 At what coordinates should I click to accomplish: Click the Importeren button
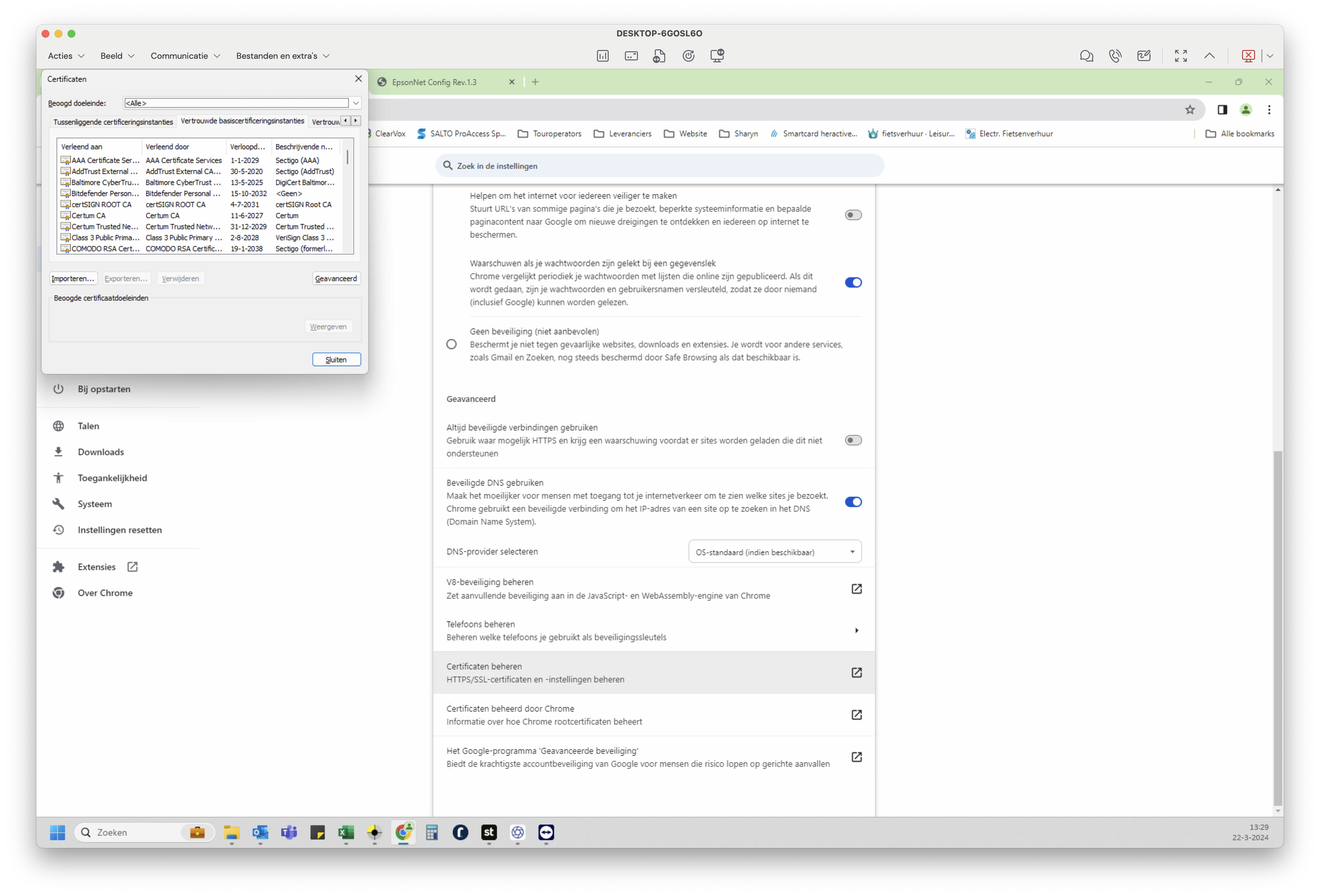coord(73,278)
